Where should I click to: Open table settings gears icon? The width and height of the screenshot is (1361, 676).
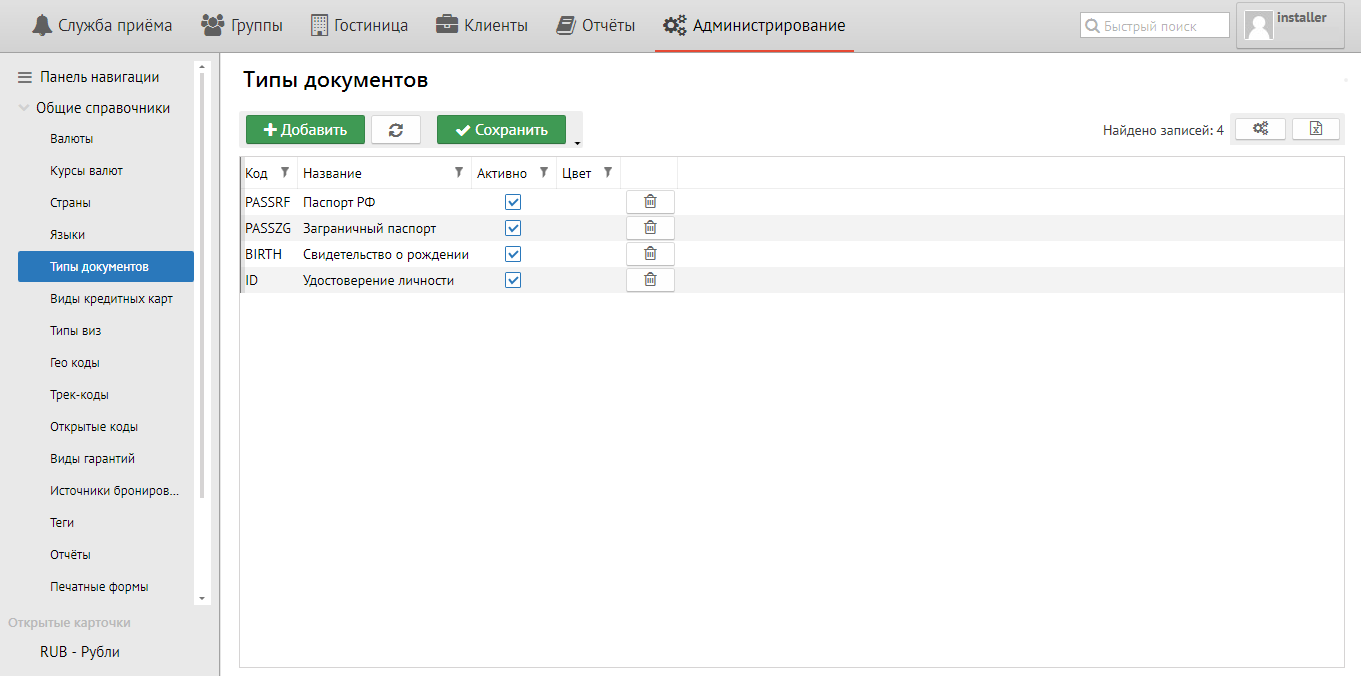coord(1260,129)
